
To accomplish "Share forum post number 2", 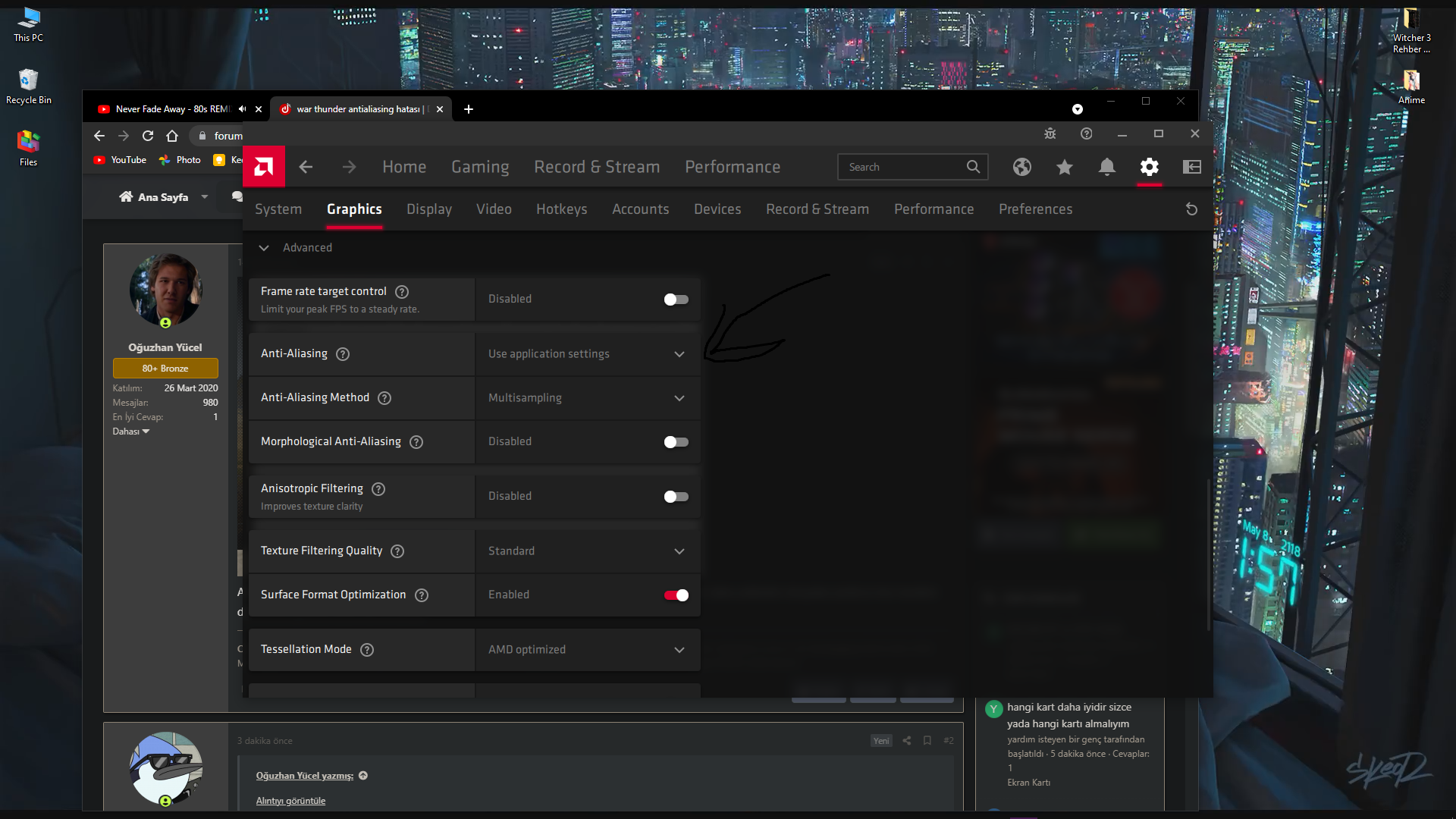I will tap(907, 741).
